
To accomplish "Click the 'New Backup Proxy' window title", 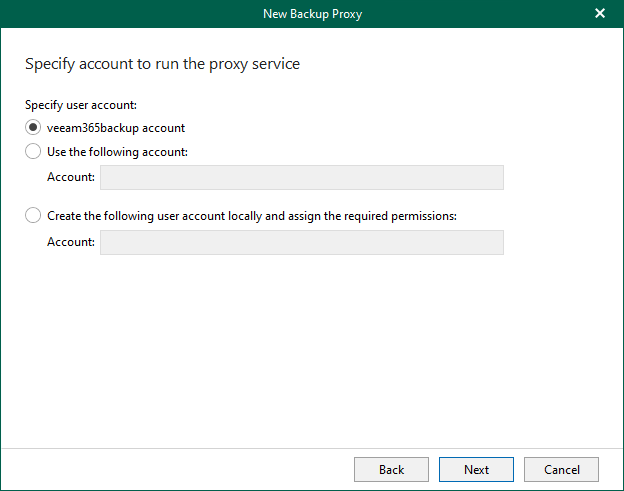I will pyautogui.click(x=311, y=13).
